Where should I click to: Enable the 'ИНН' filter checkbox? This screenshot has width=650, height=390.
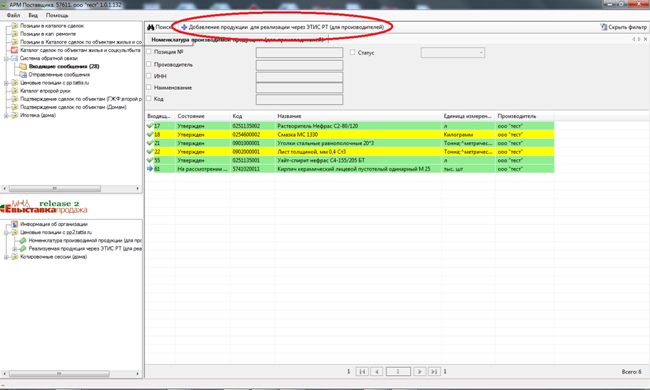149,76
